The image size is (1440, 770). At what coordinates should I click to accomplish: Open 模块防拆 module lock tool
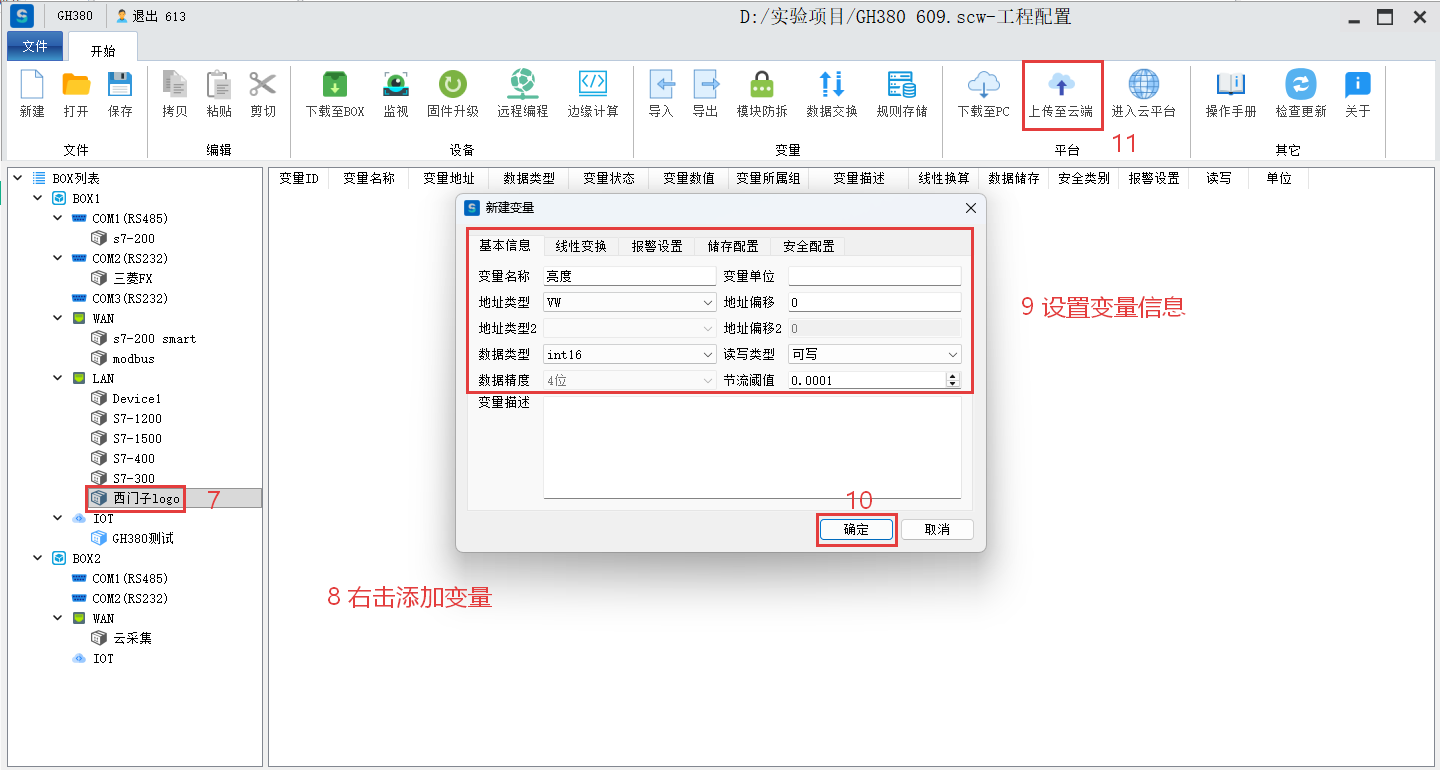pyautogui.click(x=762, y=84)
